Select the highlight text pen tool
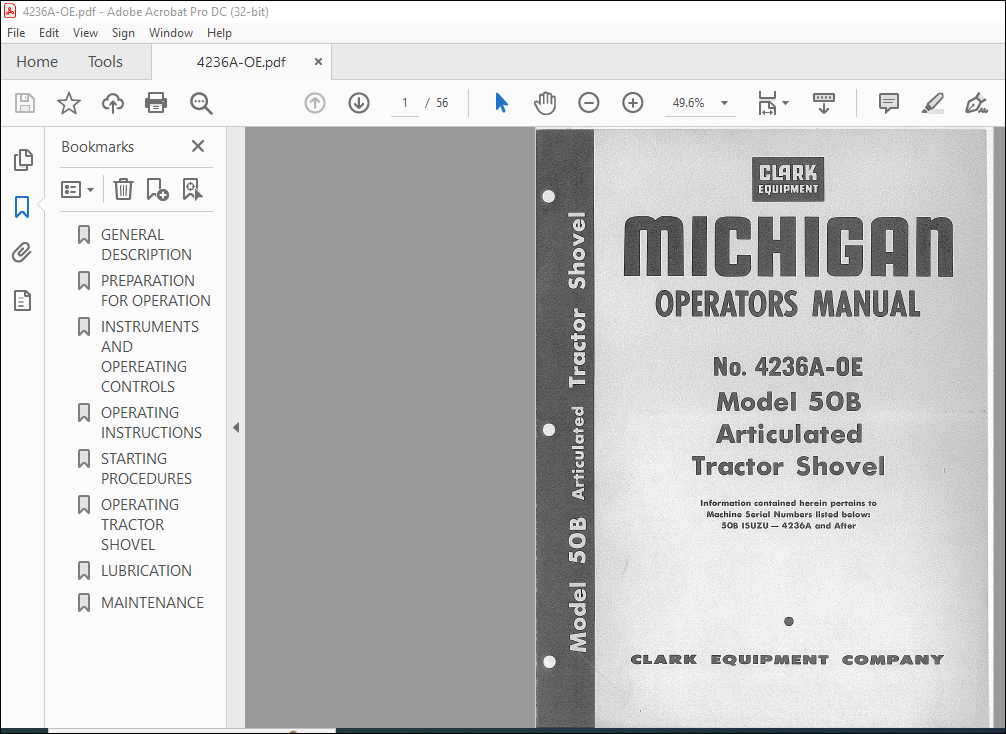This screenshot has height=734, width=1006. pos(932,103)
